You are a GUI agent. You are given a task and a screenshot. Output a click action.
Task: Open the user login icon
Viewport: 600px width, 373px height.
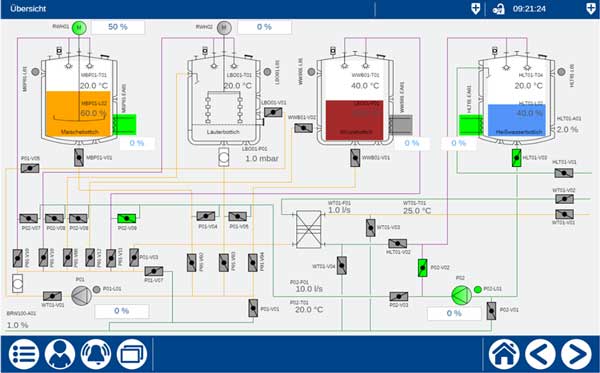click(x=60, y=354)
